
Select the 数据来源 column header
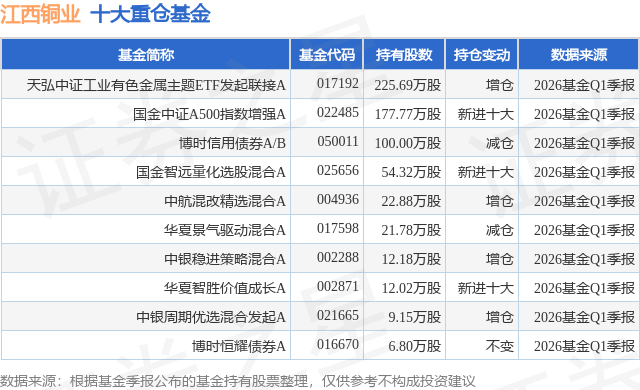pyautogui.click(x=579, y=55)
